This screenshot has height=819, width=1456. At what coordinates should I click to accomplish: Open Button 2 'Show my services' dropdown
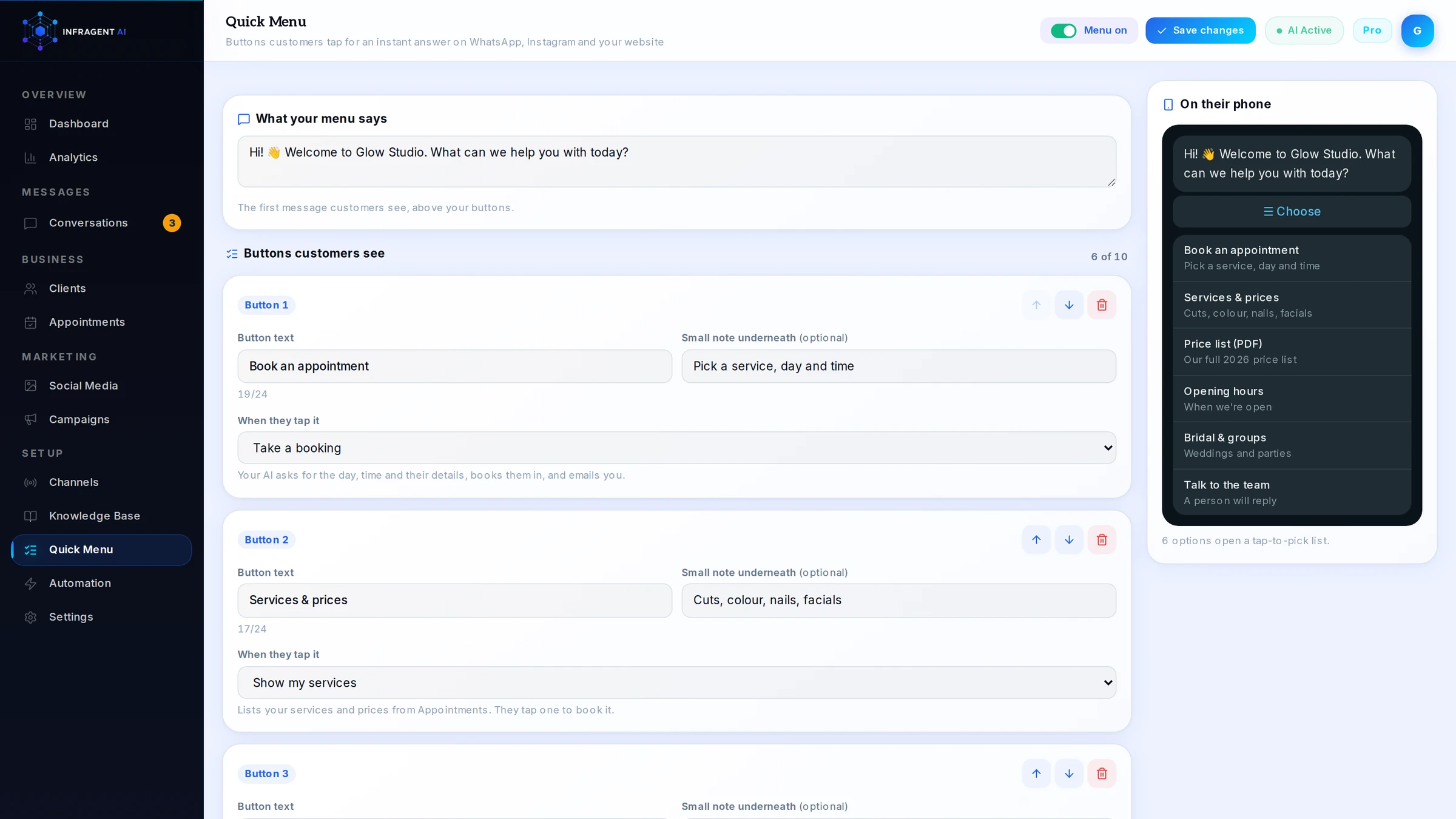click(676, 682)
